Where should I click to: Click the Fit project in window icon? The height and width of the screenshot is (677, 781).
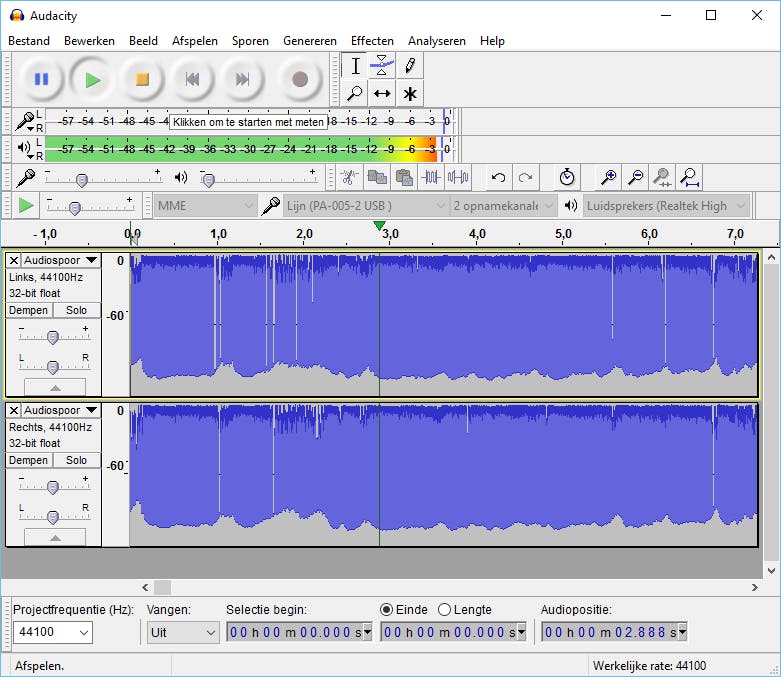(x=689, y=178)
